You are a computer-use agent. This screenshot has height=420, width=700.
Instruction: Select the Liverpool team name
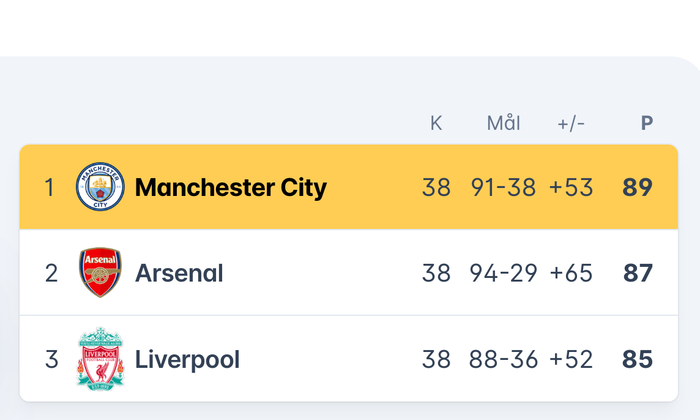pyautogui.click(x=187, y=359)
